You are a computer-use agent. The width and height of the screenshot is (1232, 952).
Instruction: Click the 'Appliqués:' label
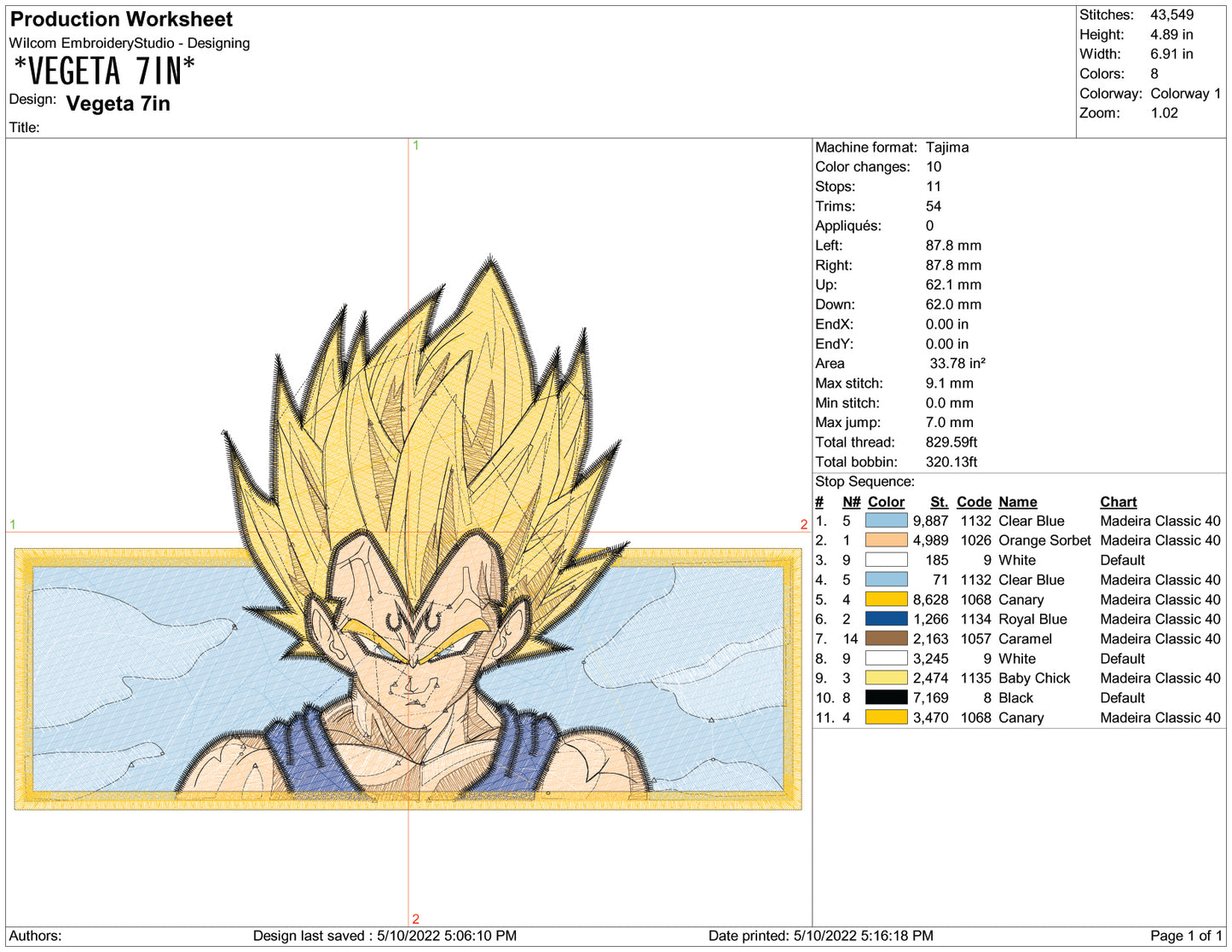tap(848, 226)
